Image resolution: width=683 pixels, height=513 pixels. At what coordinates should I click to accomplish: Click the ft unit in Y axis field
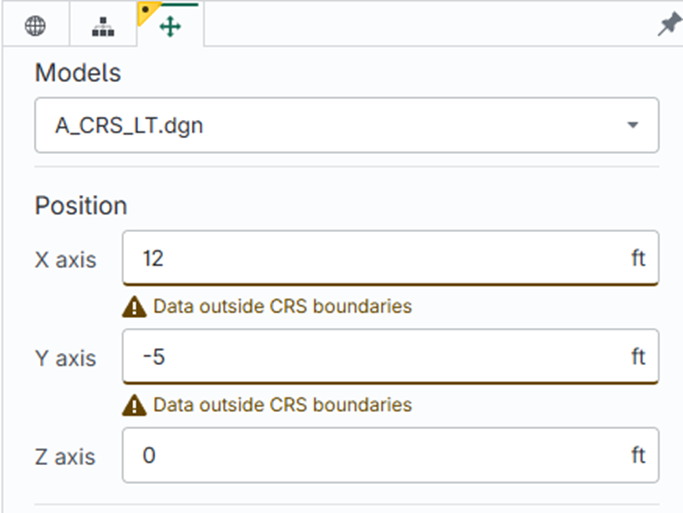[x=638, y=356]
